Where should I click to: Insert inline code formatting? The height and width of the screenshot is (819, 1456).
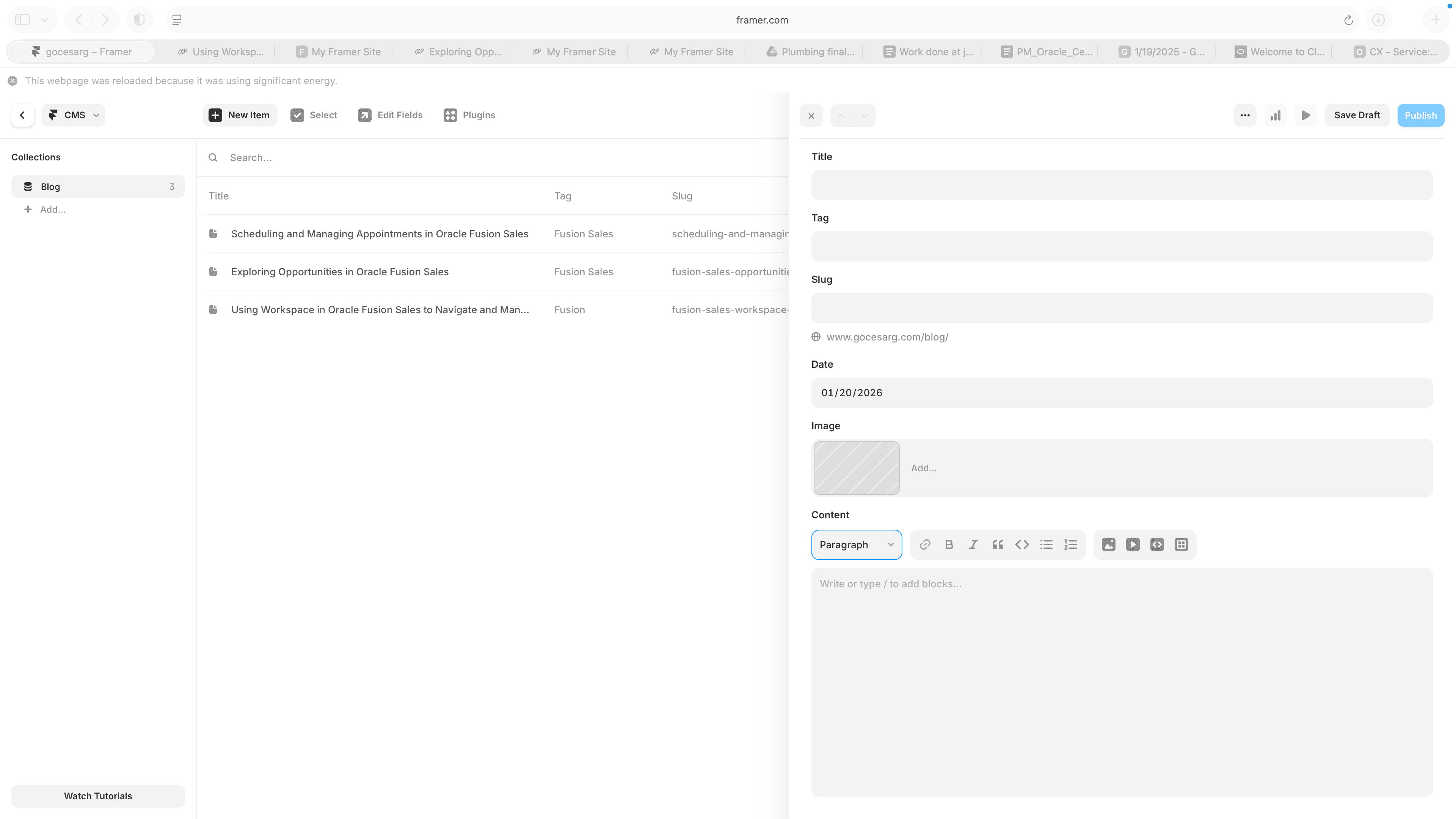click(1022, 545)
